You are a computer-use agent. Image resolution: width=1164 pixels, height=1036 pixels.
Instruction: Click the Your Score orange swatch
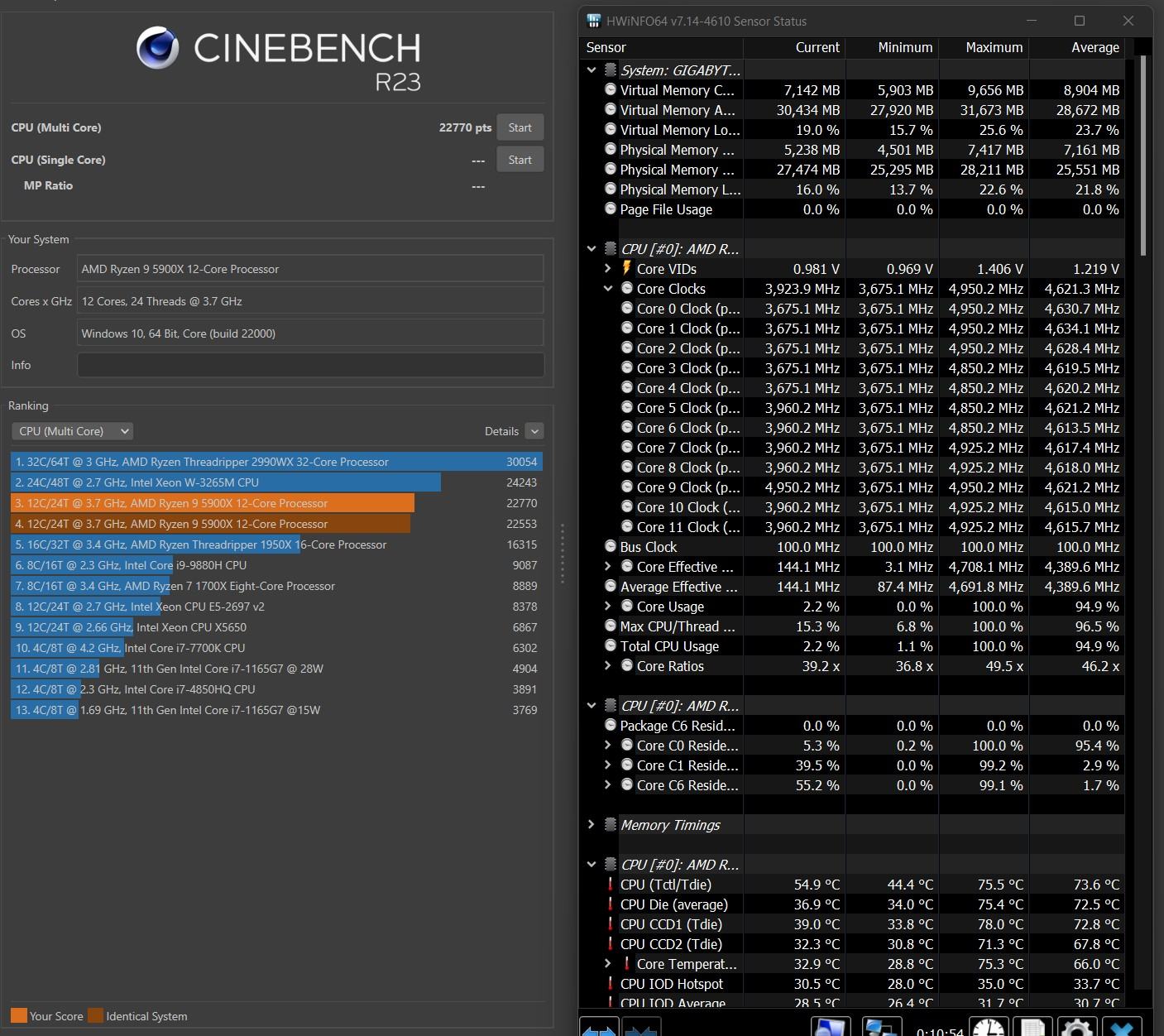18,1015
